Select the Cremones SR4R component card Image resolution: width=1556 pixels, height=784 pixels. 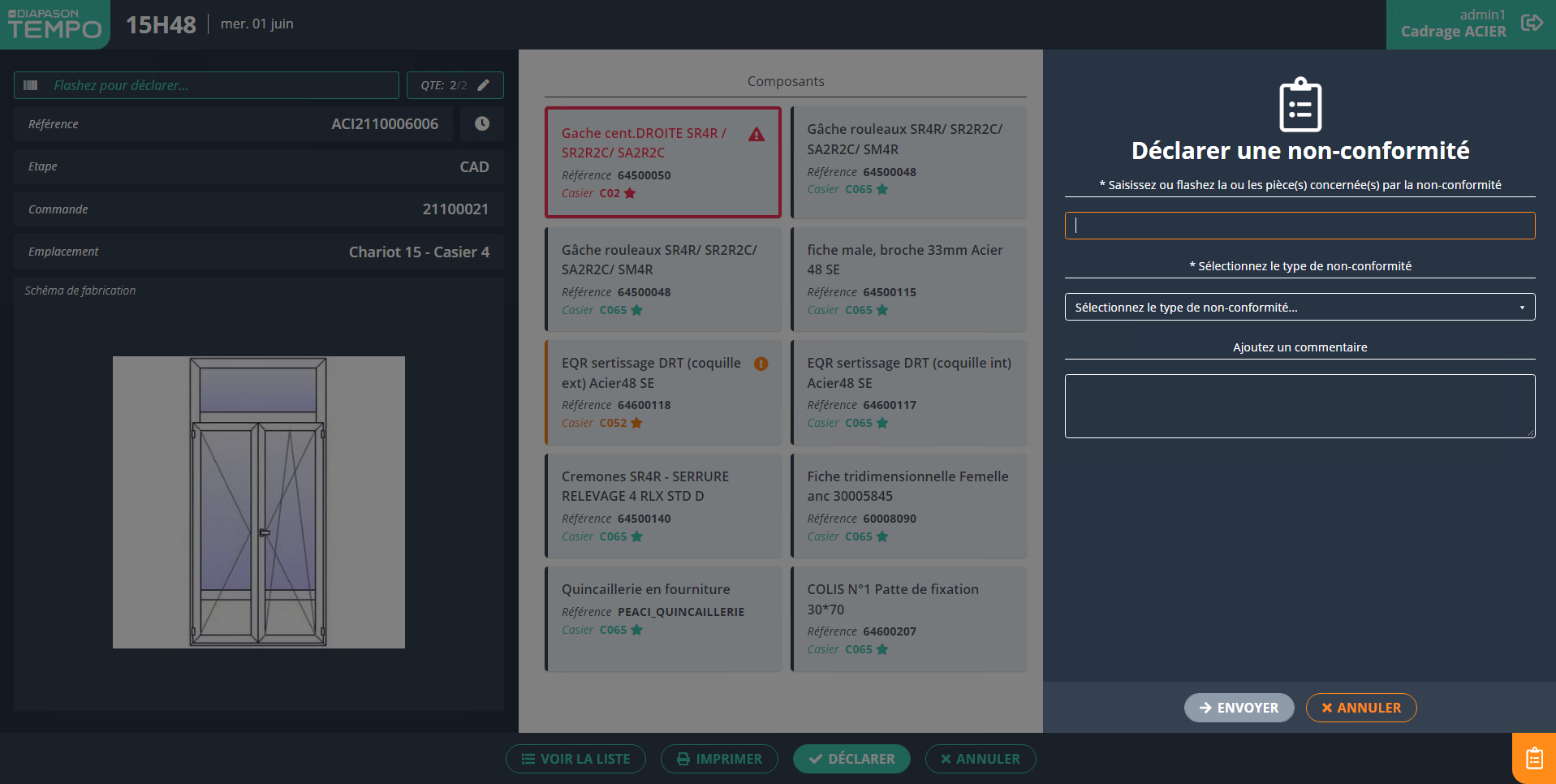663,506
